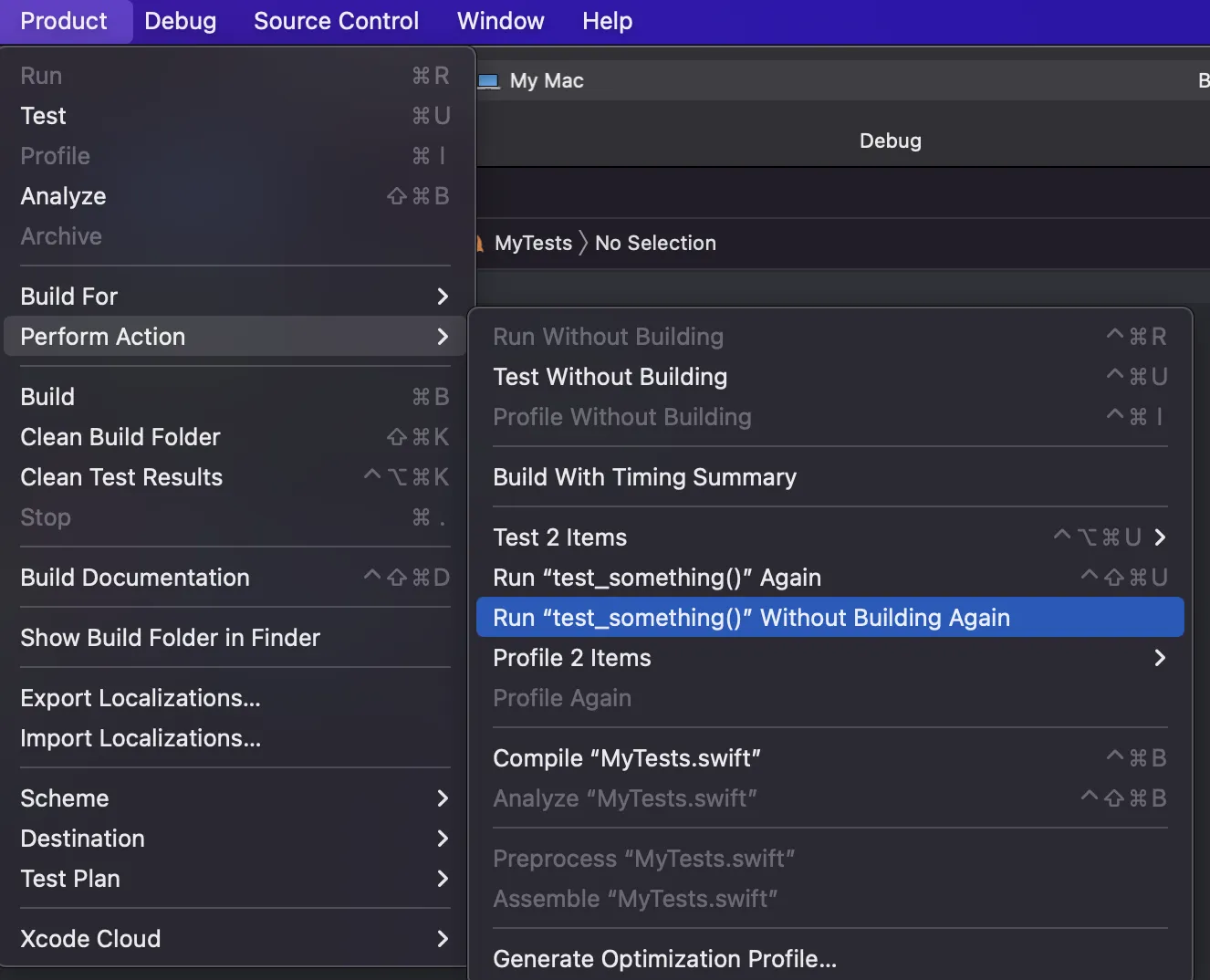Compile "MyTests.swift" from the submenu

tap(627, 758)
